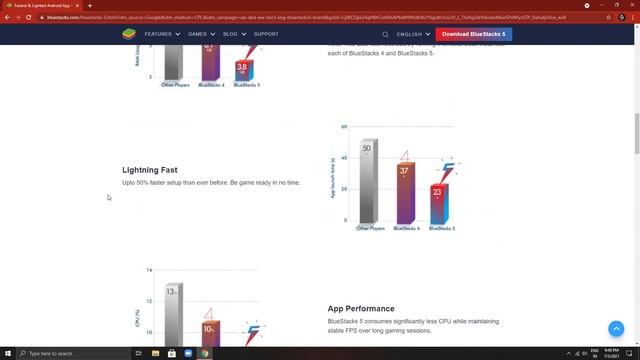
Task: Select the Fastest & Lightest Android App tab
Action: point(42,6)
